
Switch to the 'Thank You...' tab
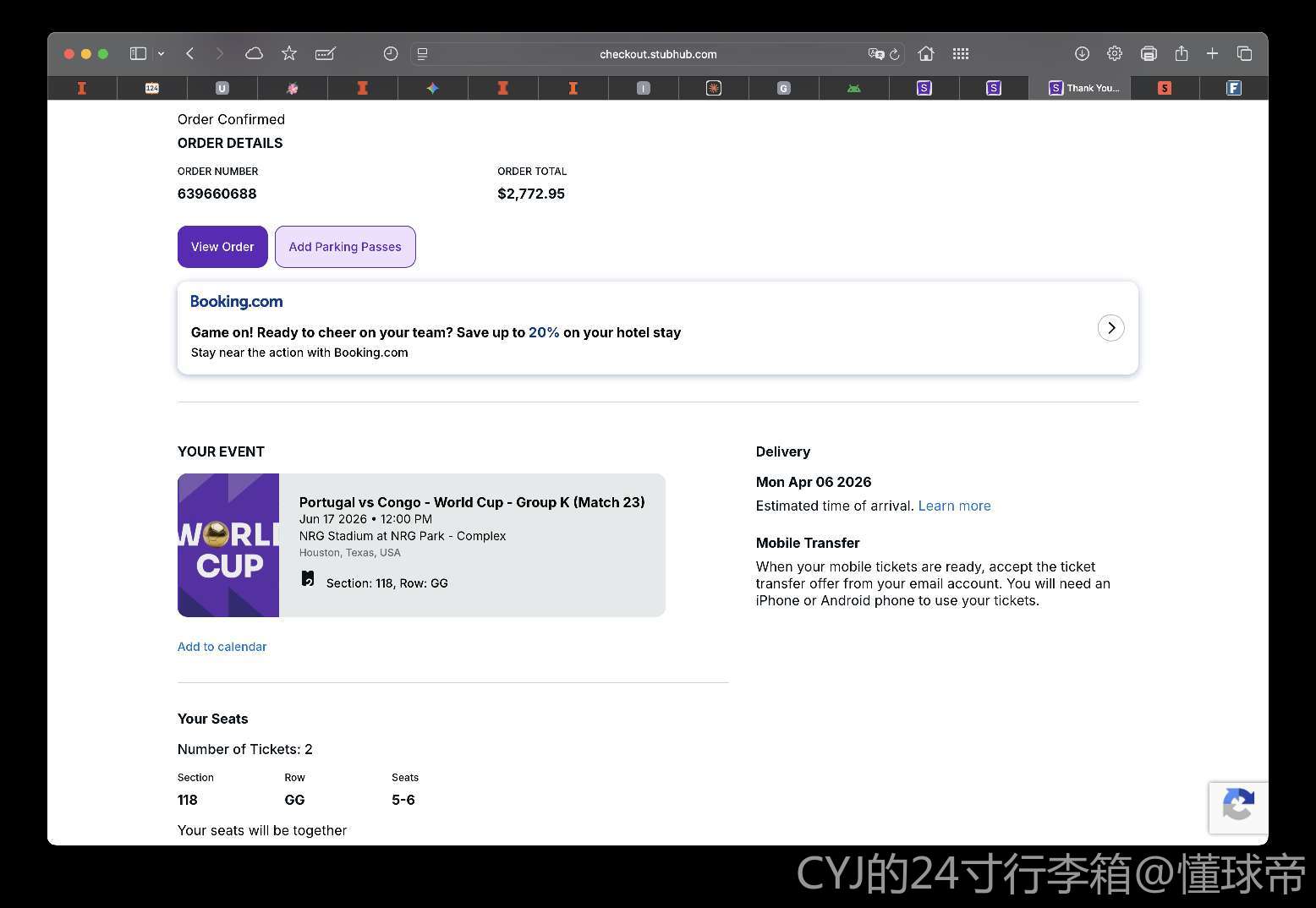[x=1083, y=88]
